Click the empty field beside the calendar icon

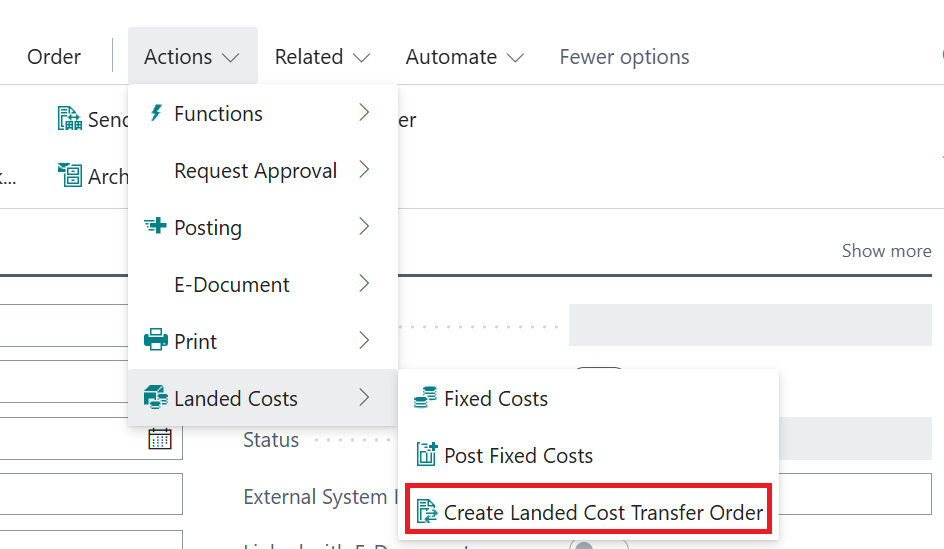(x=70, y=438)
